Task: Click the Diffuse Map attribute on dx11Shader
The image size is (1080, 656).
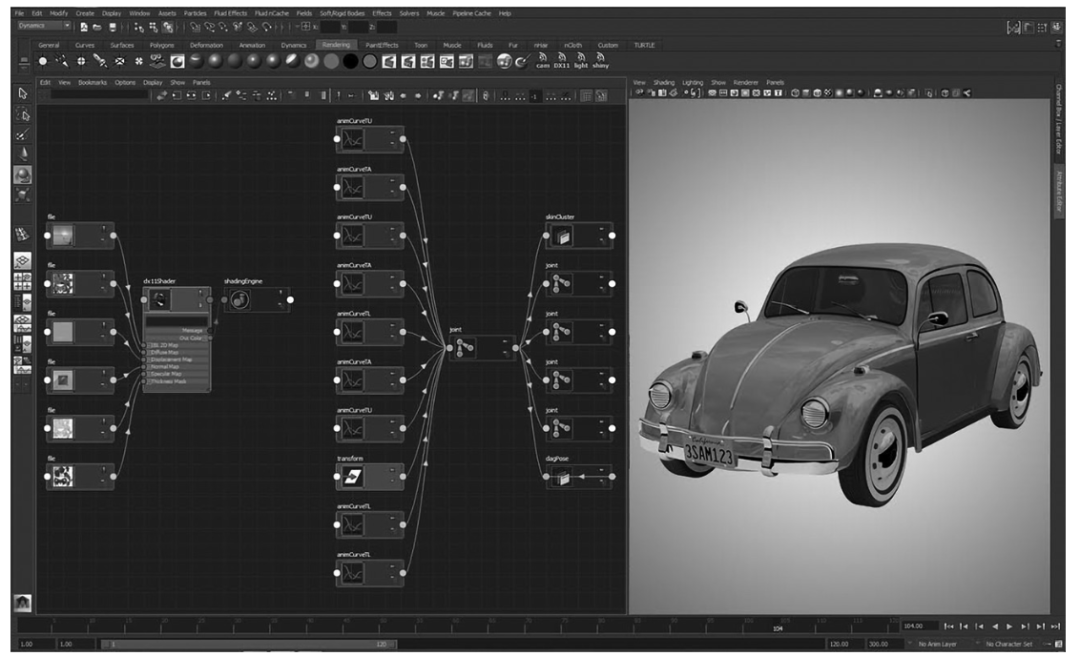Action: [x=164, y=352]
